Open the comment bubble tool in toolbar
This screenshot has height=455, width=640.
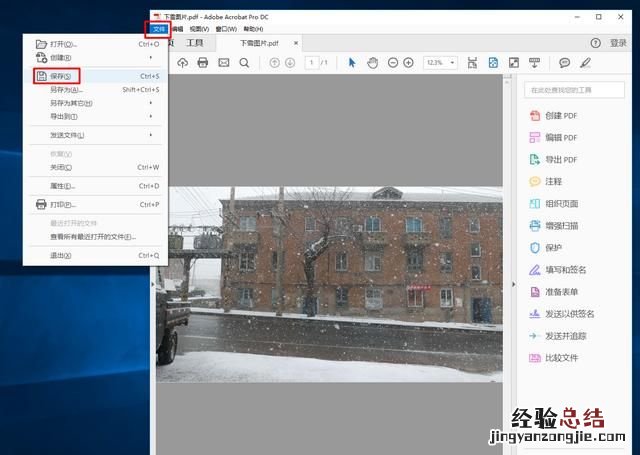pos(564,62)
